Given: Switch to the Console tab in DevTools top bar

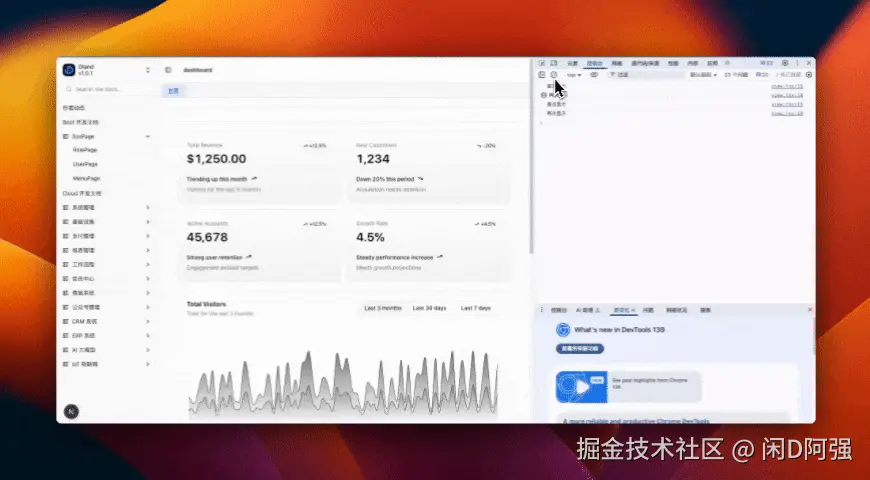Looking at the screenshot, I should pos(594,63).
